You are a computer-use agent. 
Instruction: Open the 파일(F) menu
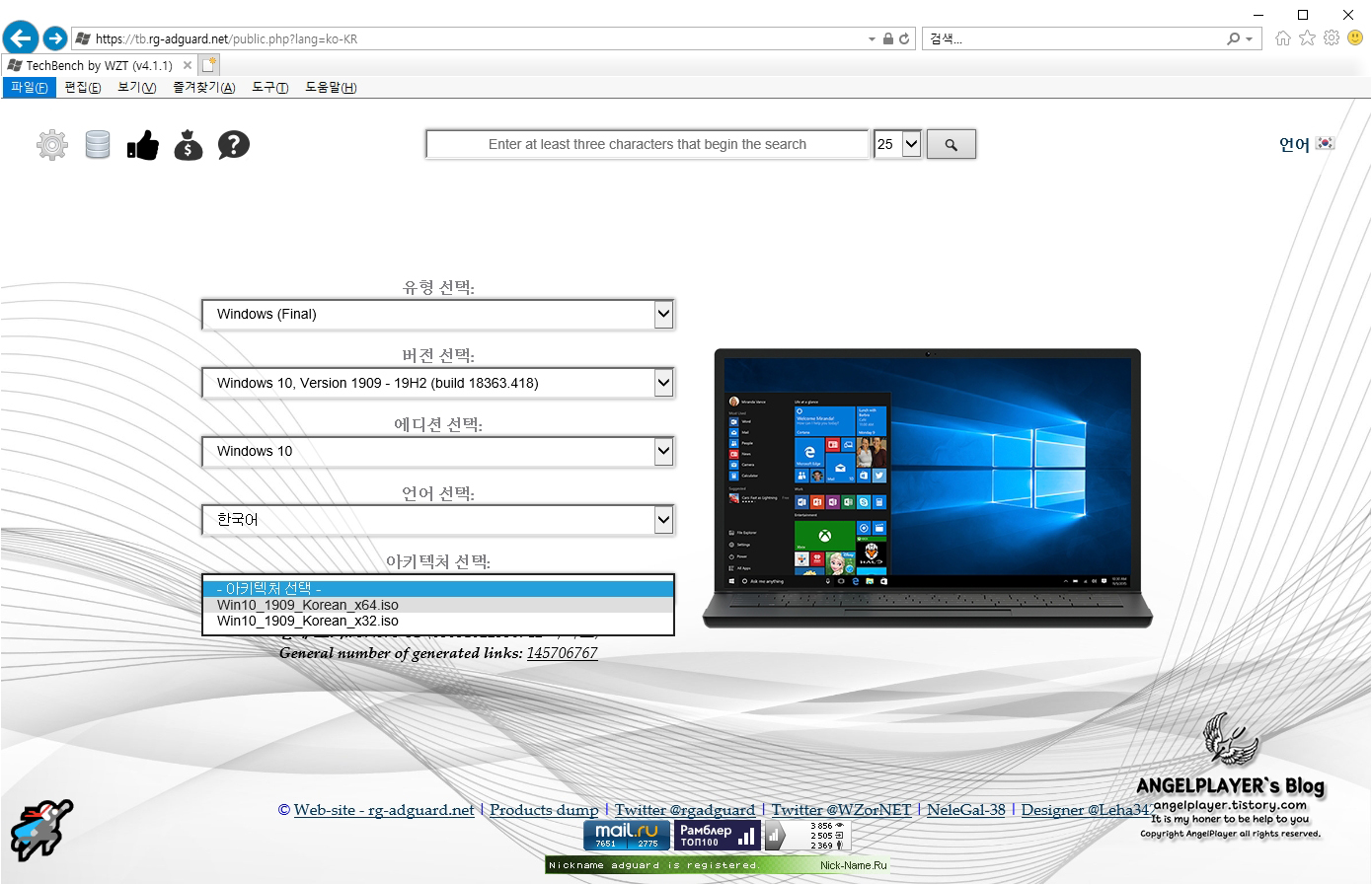pos(29,87)
